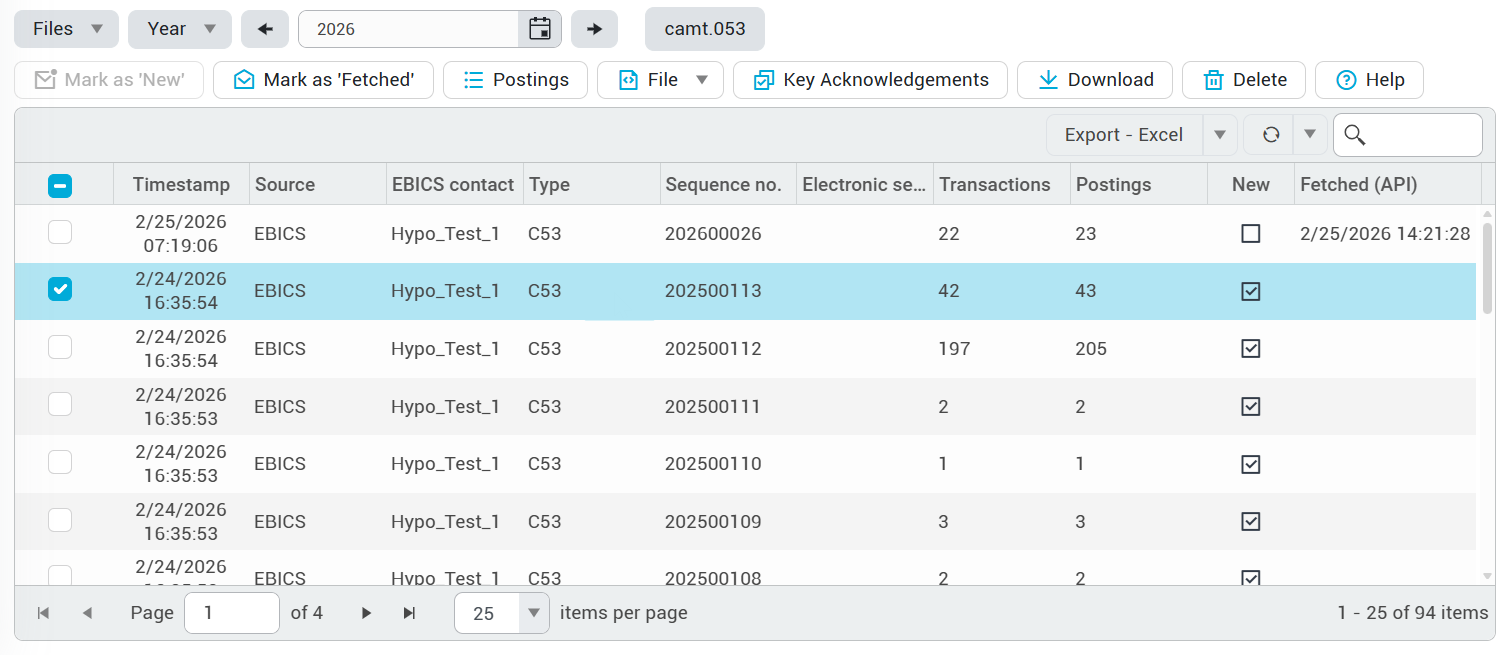Uncheck the row with sequence no. 202500113
The height and width of the screenshot is (655, 1511).
[x=61, y=290]
